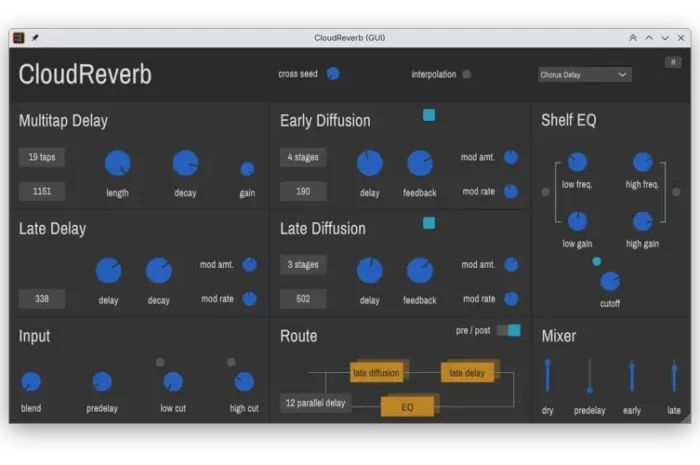Screen dimensions: 700x465
Task: Click the Input blend knob
Action: point(31,382)
